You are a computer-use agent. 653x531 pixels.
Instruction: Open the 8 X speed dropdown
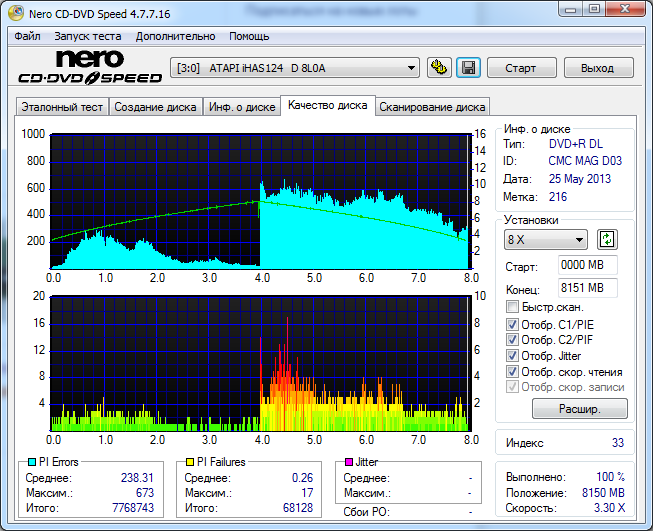tap(546, 240)
